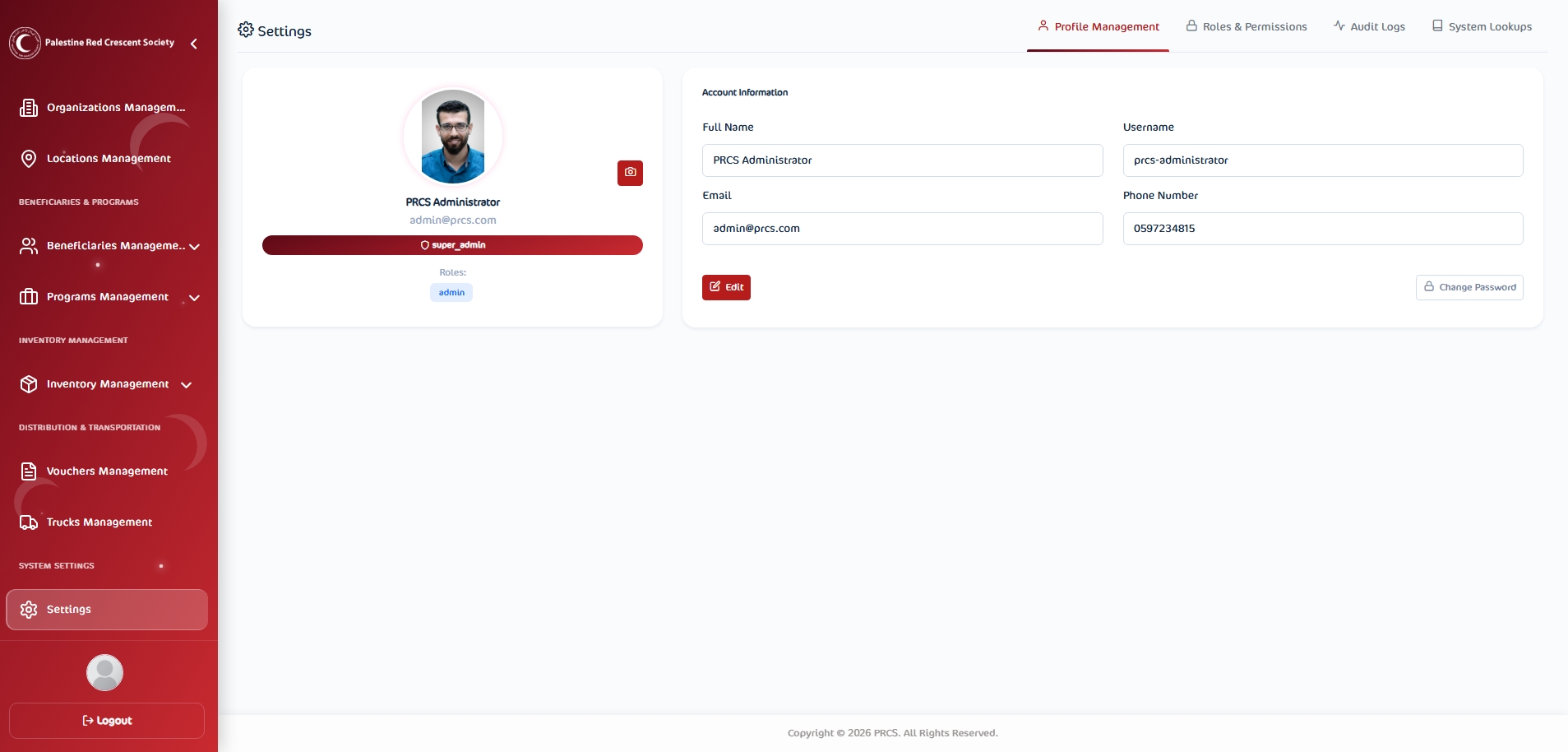
Task: Click the PRCS Administrator profile photo
Action: [x=453, y=137]
